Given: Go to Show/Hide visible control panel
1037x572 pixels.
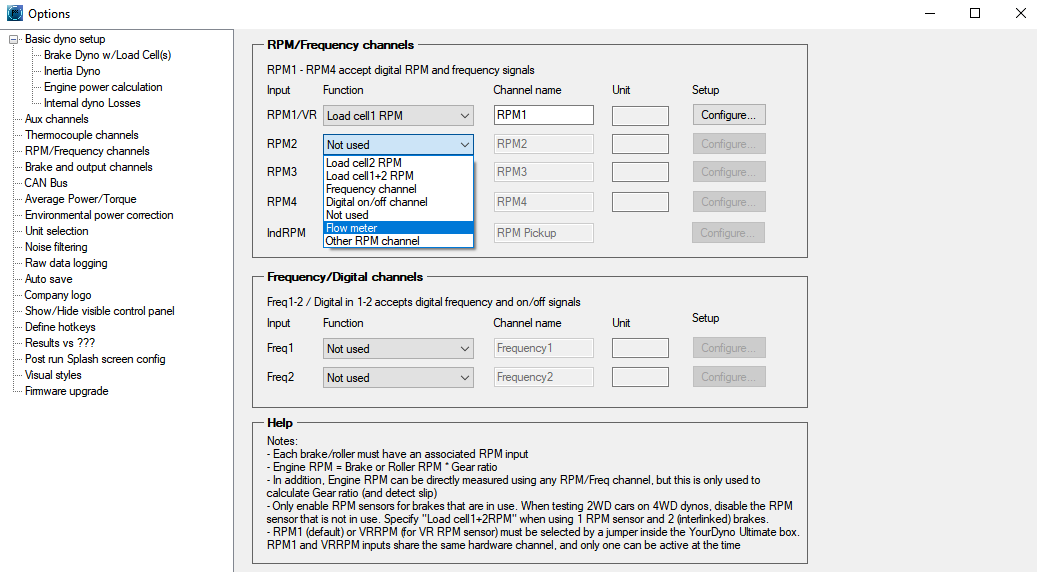Looking at the screenshot, I should click(100, 311).
